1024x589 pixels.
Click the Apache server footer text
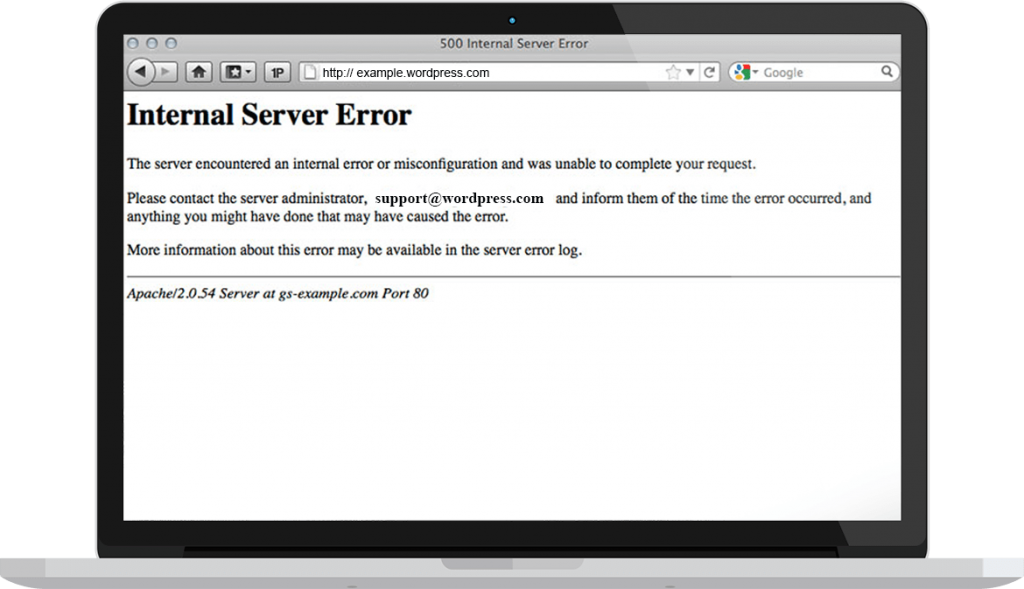tap(277, 294)
